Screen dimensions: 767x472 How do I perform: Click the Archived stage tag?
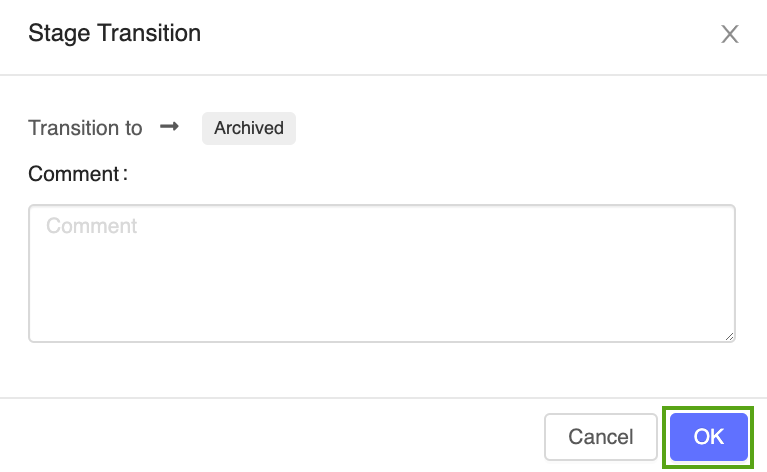[249, 128]
